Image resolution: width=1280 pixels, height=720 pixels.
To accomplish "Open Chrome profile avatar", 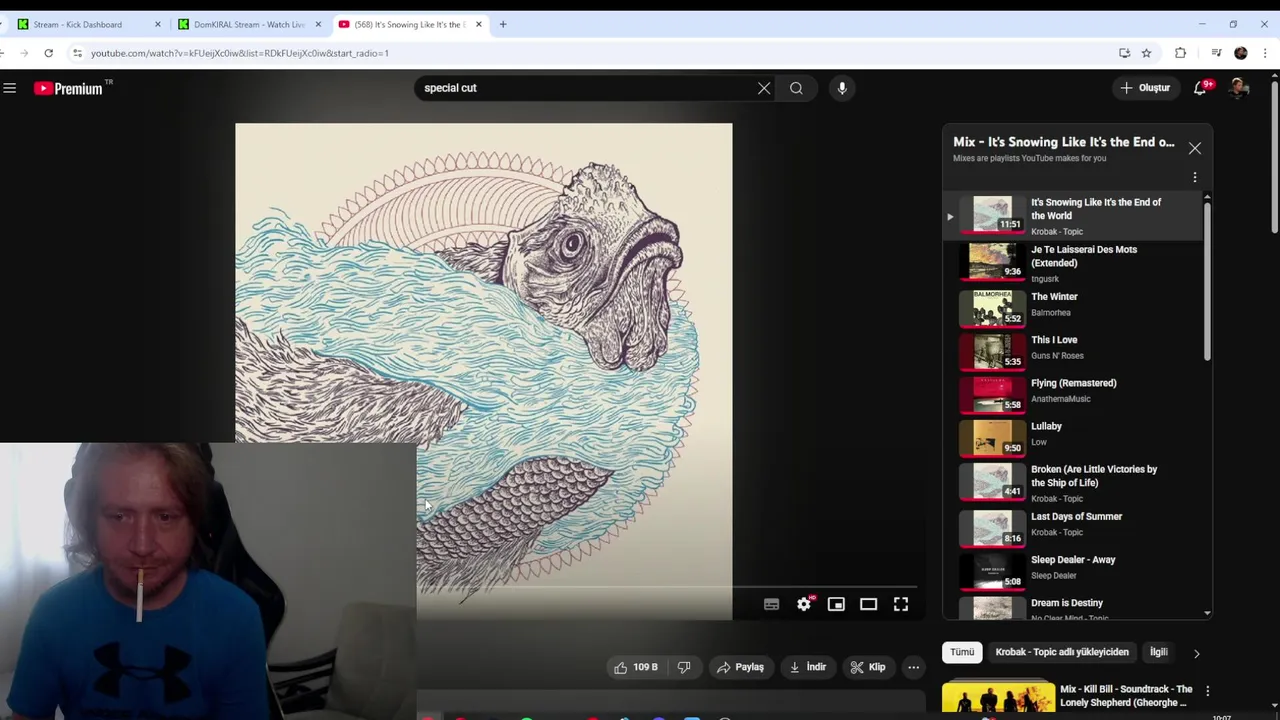I will tap(1241, 53).
